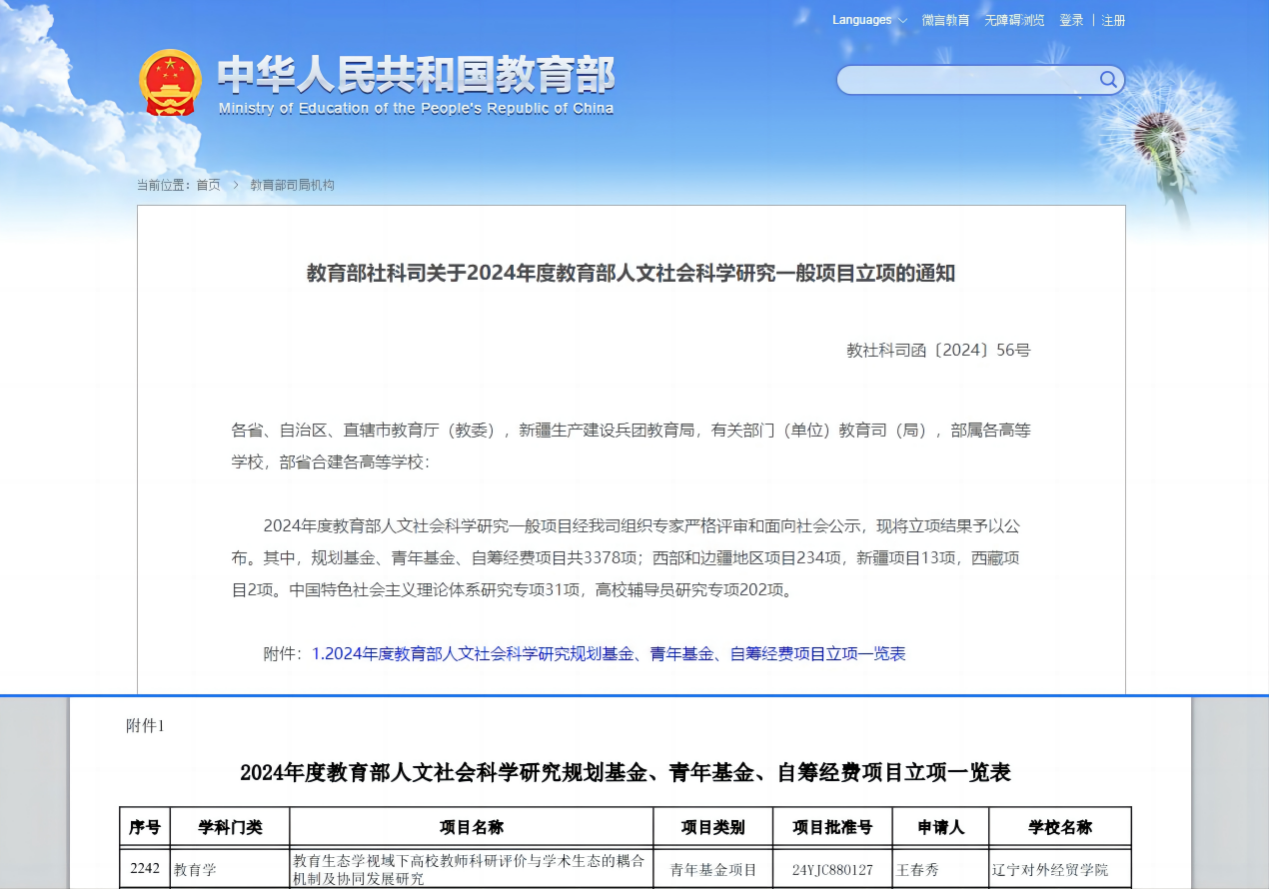This screenshot has height=889, width=1269.
Task: Click the English ministry name subtitle
Action: point(416,108)
